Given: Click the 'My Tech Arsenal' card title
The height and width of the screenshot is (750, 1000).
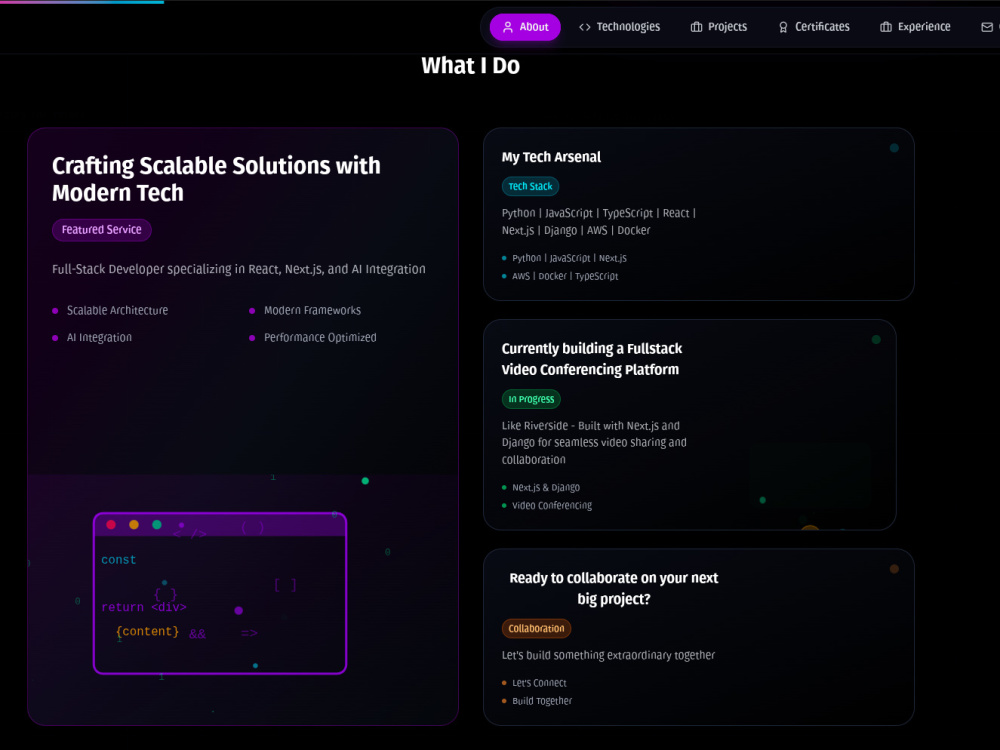Looking at the screenshot, I should pos(551,157).
